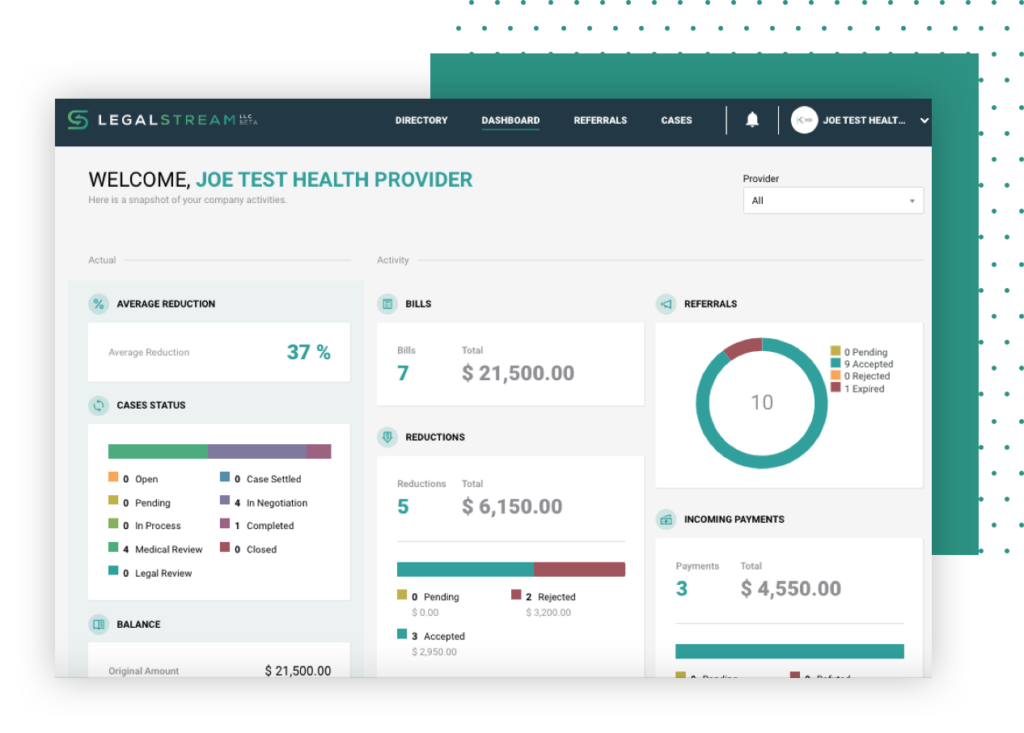The height and width of the screenshot is (733, 1024).
Task: Open the notifications bell
Action: point(752,120)
